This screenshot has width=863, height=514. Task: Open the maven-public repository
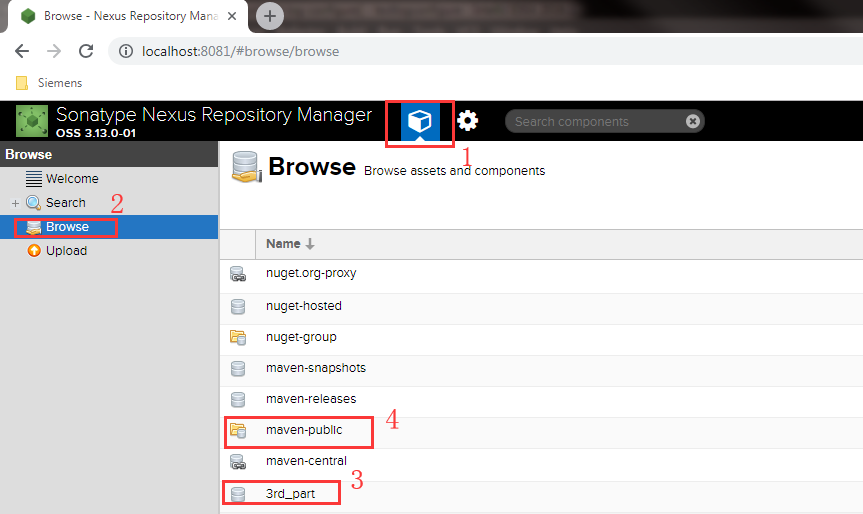304,430
